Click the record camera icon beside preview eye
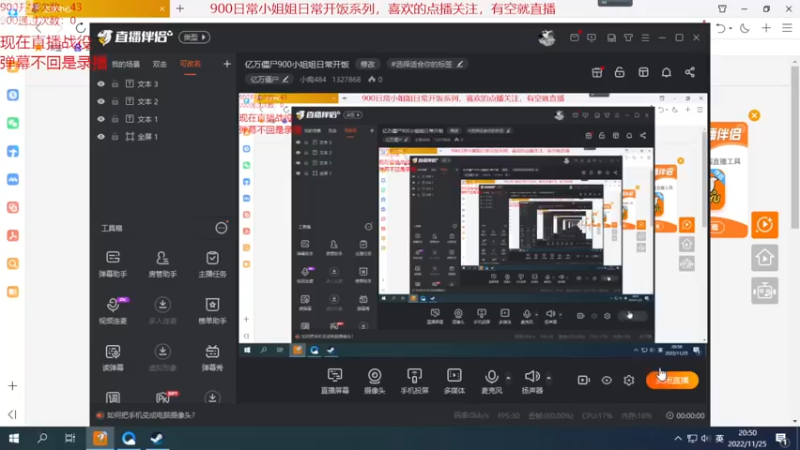 tap(584, 380)
